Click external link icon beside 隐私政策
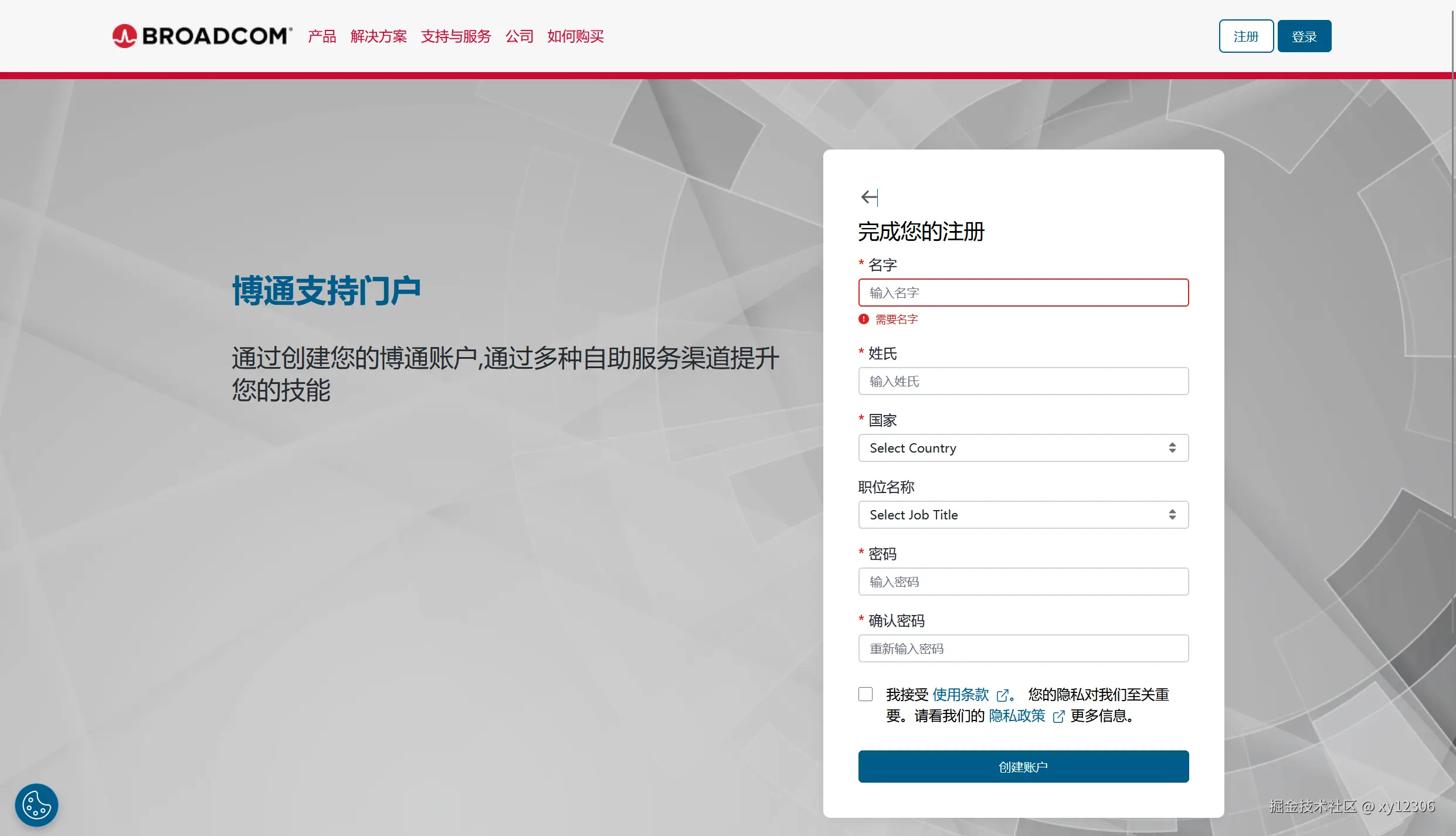1456x836 pixels. [x=1058, y=716]
